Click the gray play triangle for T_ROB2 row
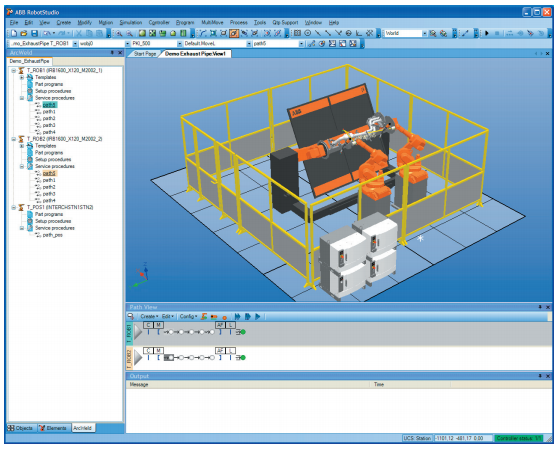Screen dimensions: 557x450 (138, 357)
